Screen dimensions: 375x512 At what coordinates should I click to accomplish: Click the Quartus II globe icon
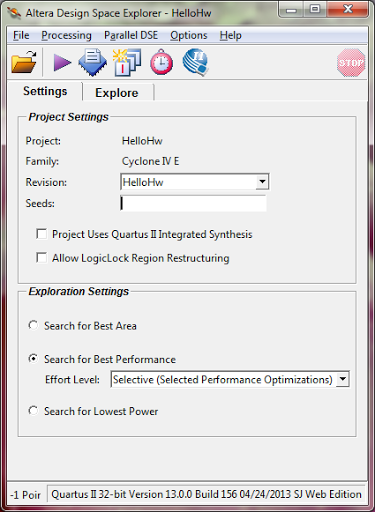[196, 62]
